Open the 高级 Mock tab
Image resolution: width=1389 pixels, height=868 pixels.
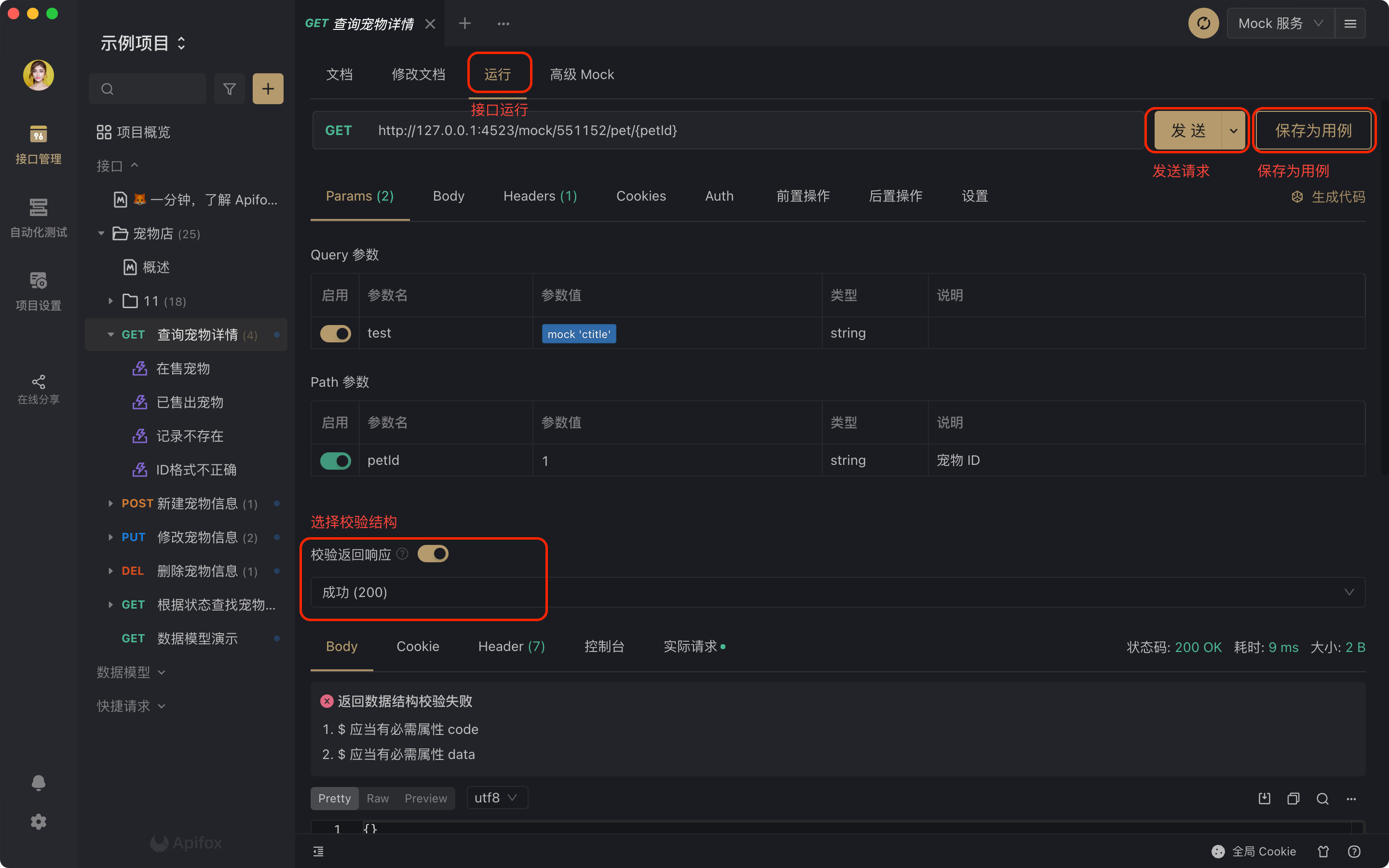click(x=582, y=75)
